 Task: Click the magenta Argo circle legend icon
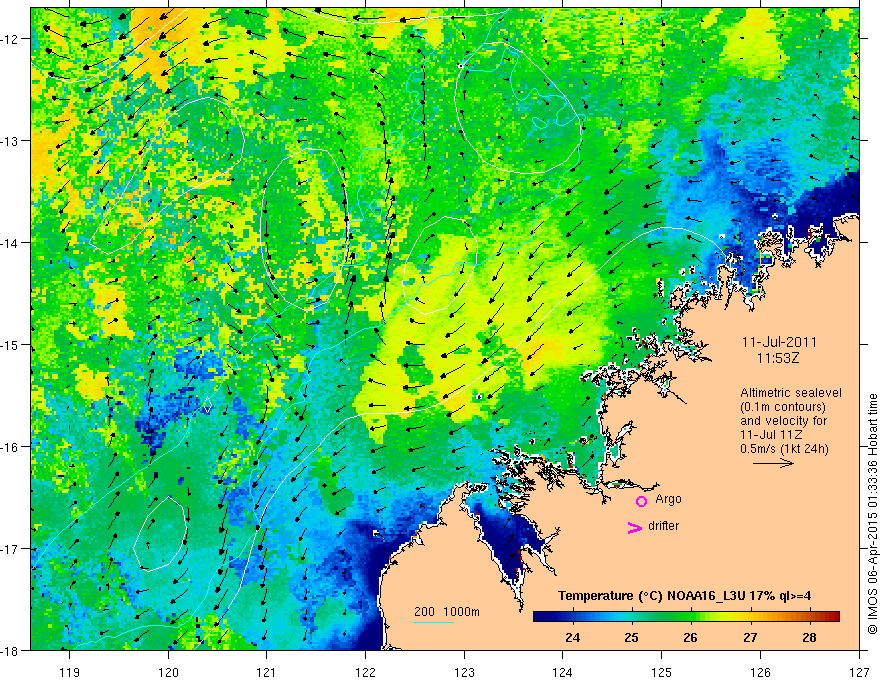641,501
